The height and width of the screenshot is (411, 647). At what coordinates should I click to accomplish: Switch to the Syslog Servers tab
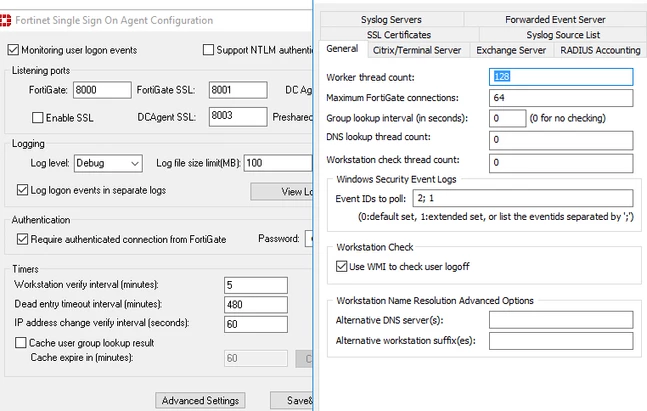click(392, 19)
